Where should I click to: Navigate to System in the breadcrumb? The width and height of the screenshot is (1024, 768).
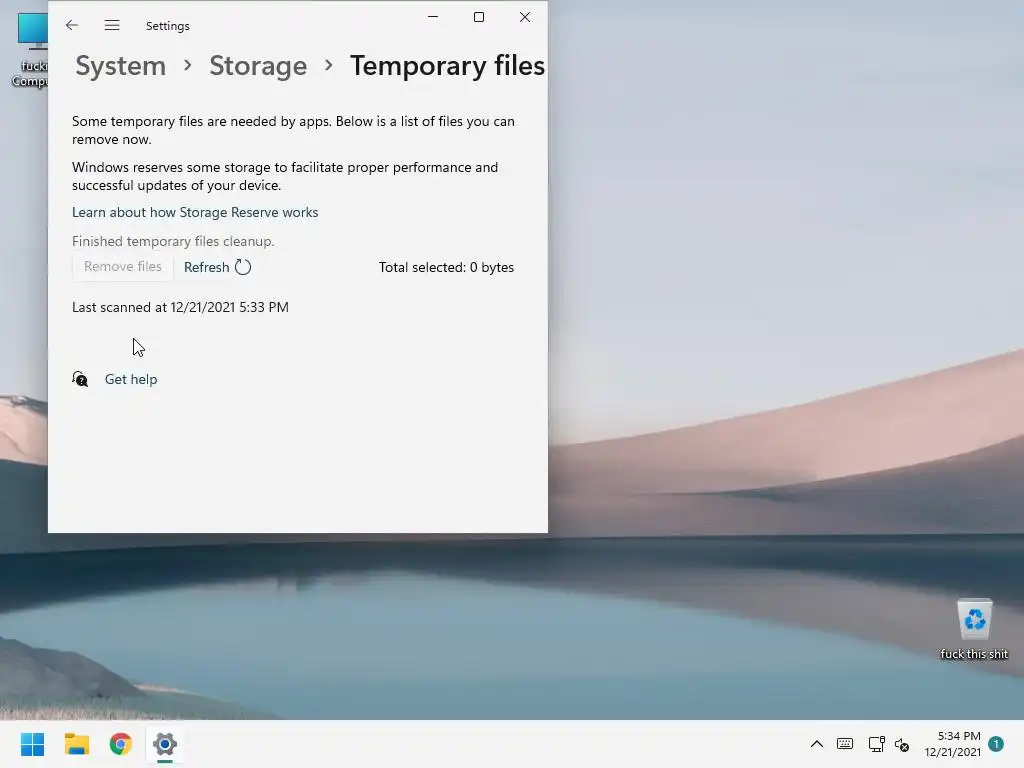121,66
